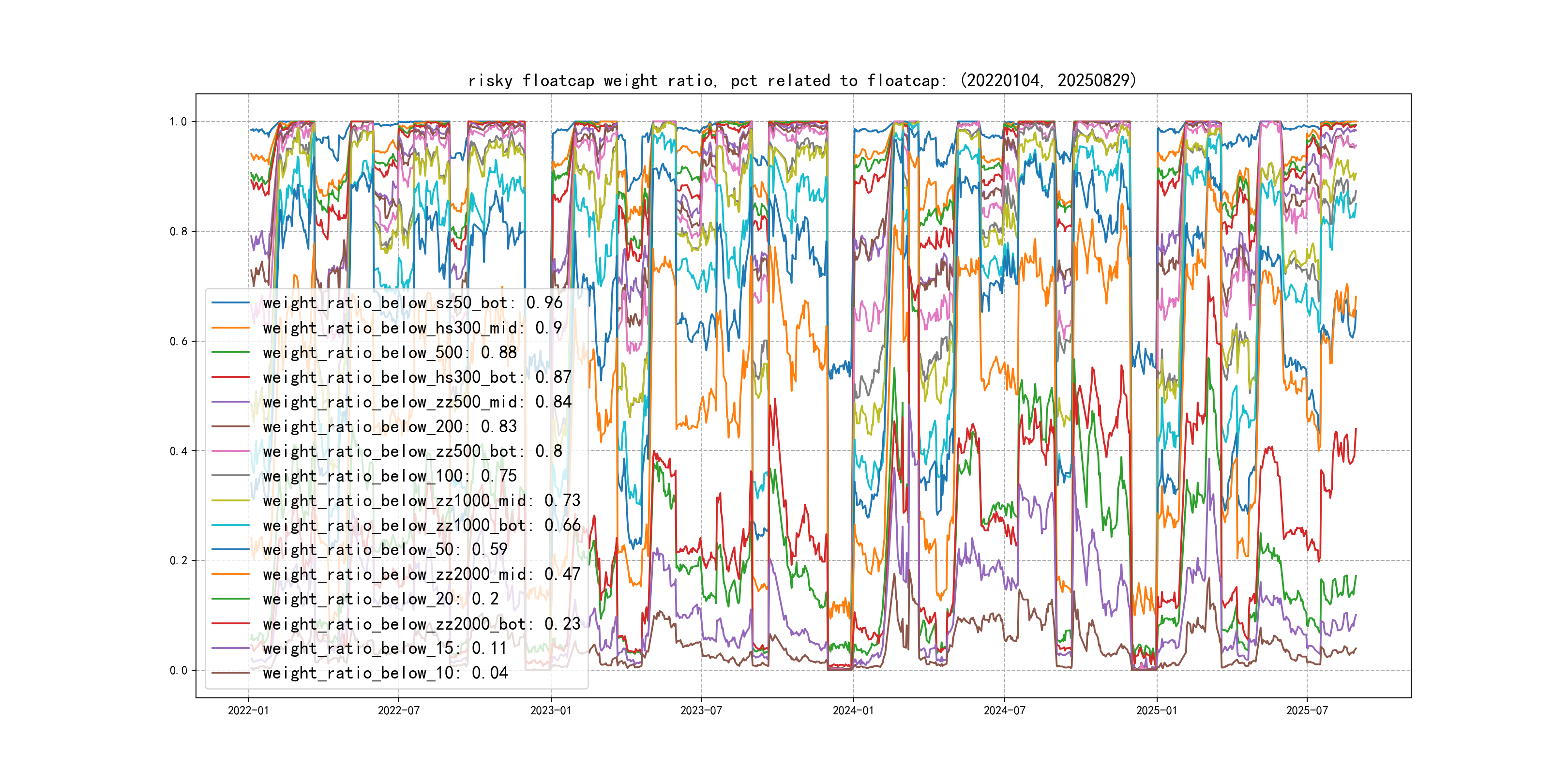This screenshot has height=784, width=1568.
Task: Pick the weight_ratio_below_200 legend entry
Action: (x=390, y=427)
